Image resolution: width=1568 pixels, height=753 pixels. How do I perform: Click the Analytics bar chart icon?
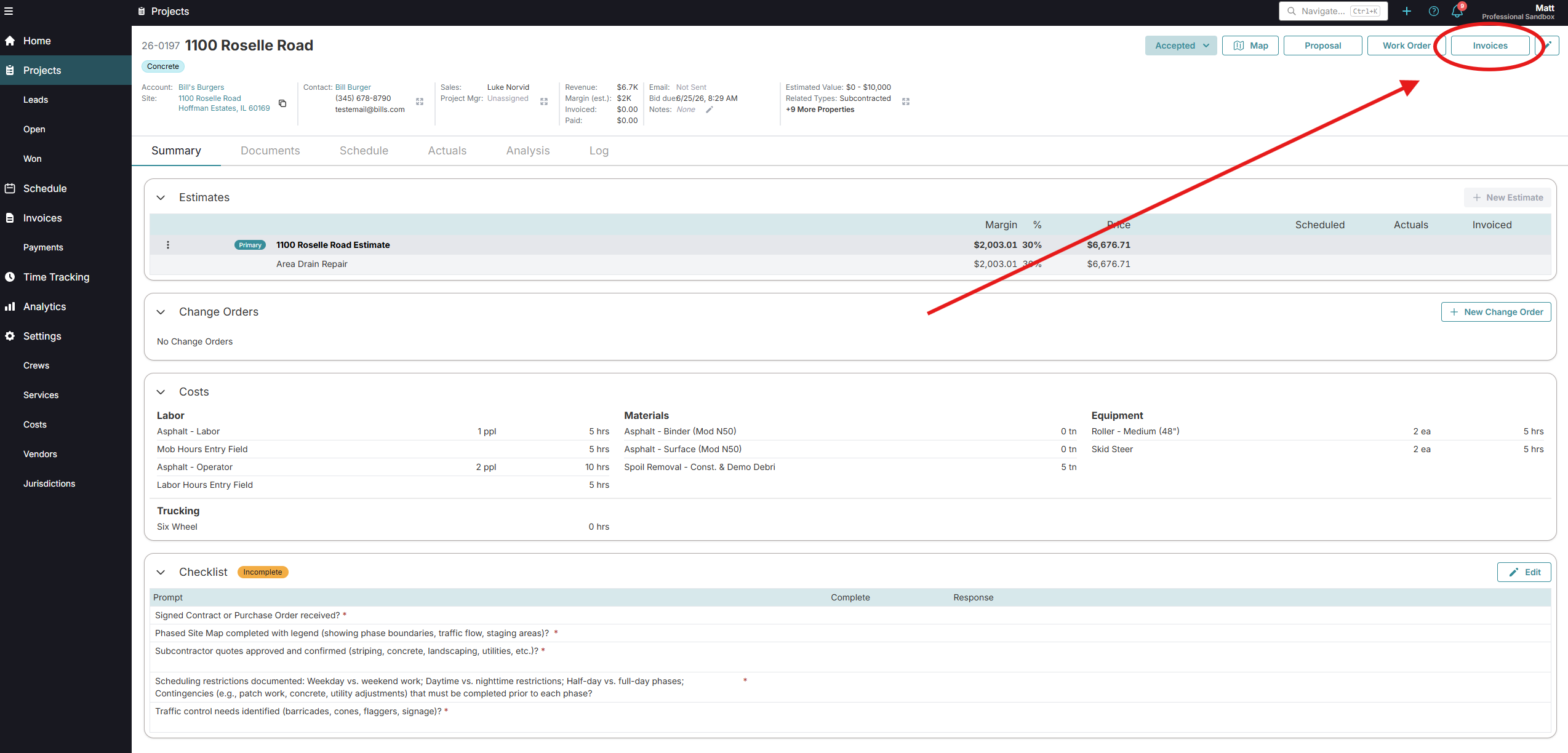pos(10,306)
